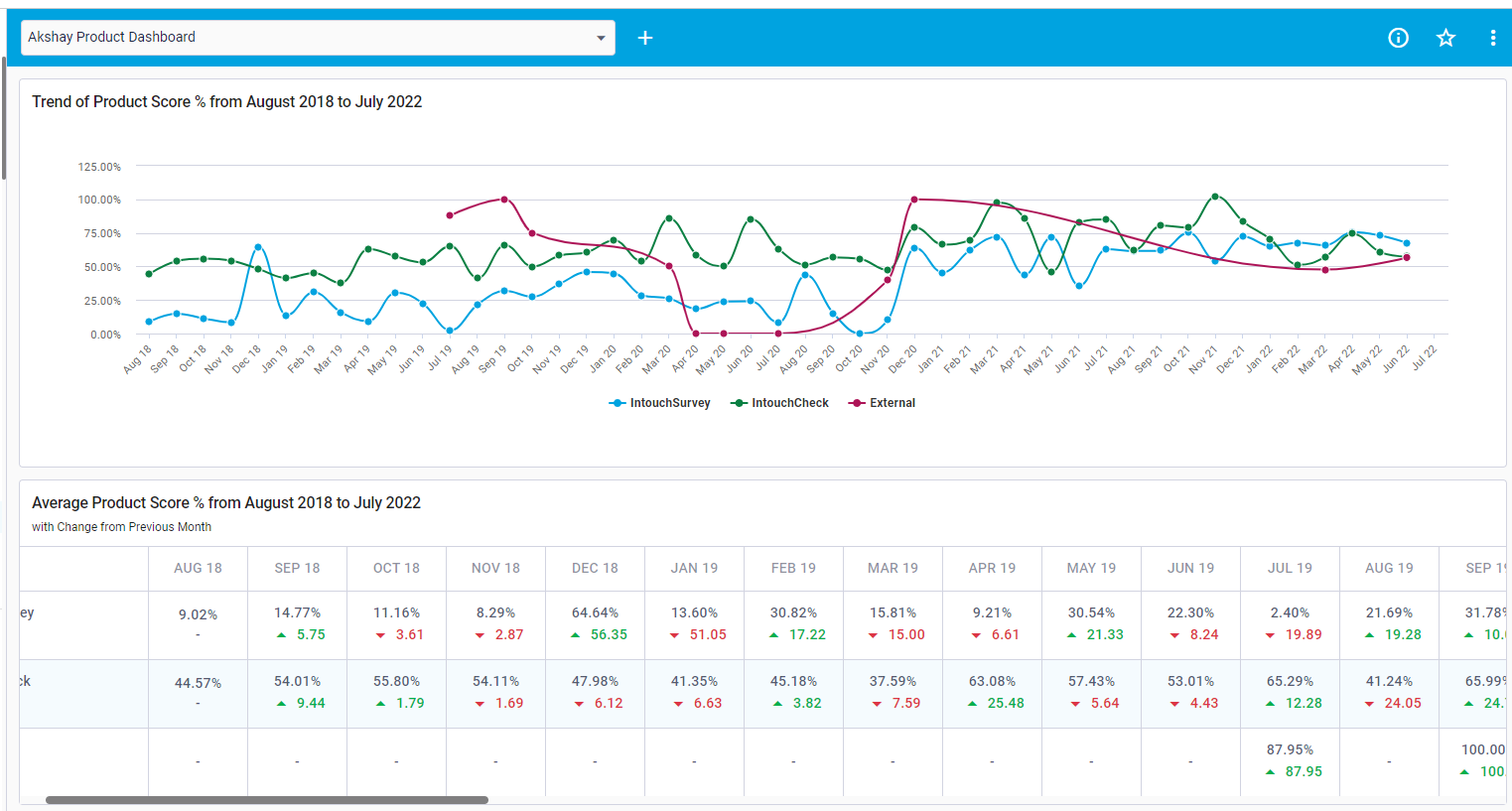Select the JUL 19 column header

coord(1290,568)
